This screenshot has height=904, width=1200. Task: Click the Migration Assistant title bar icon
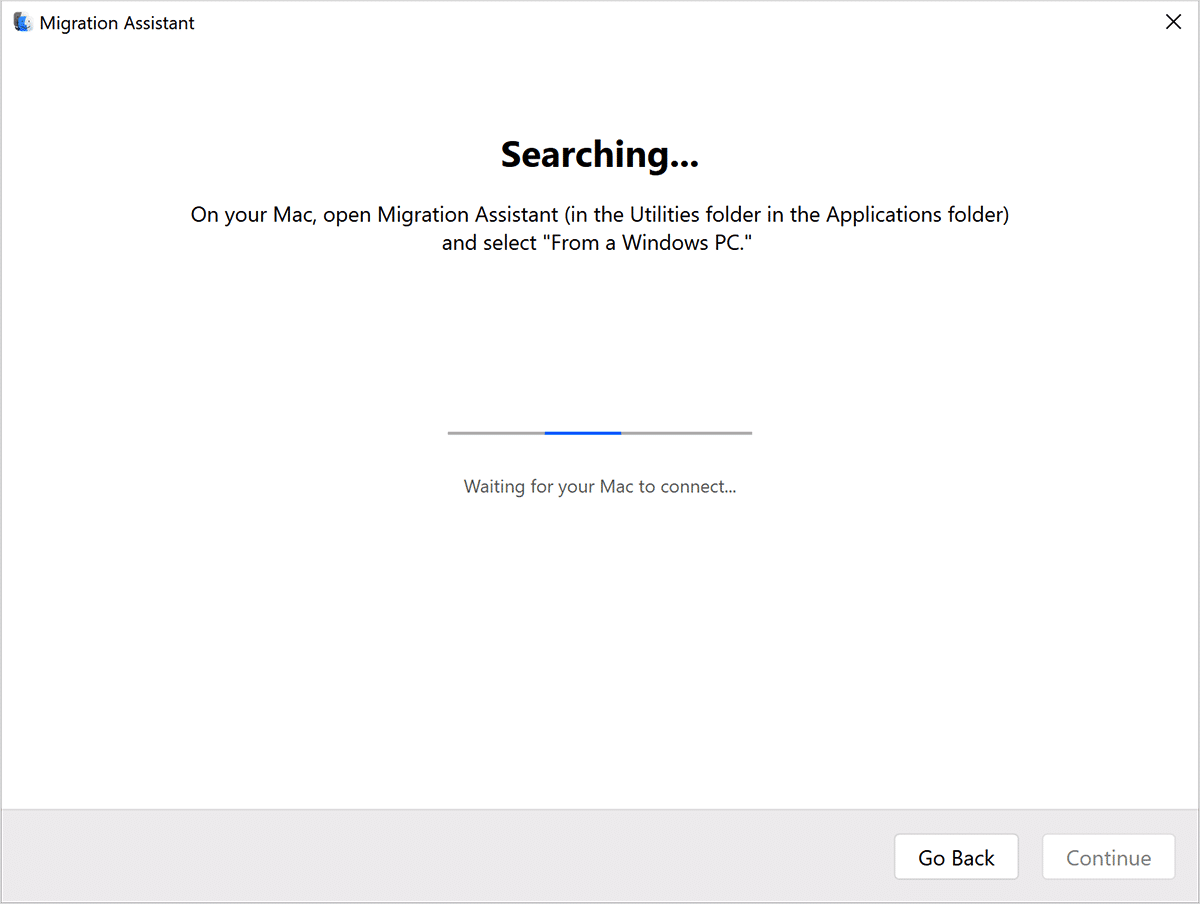click(x=22, y=22)
